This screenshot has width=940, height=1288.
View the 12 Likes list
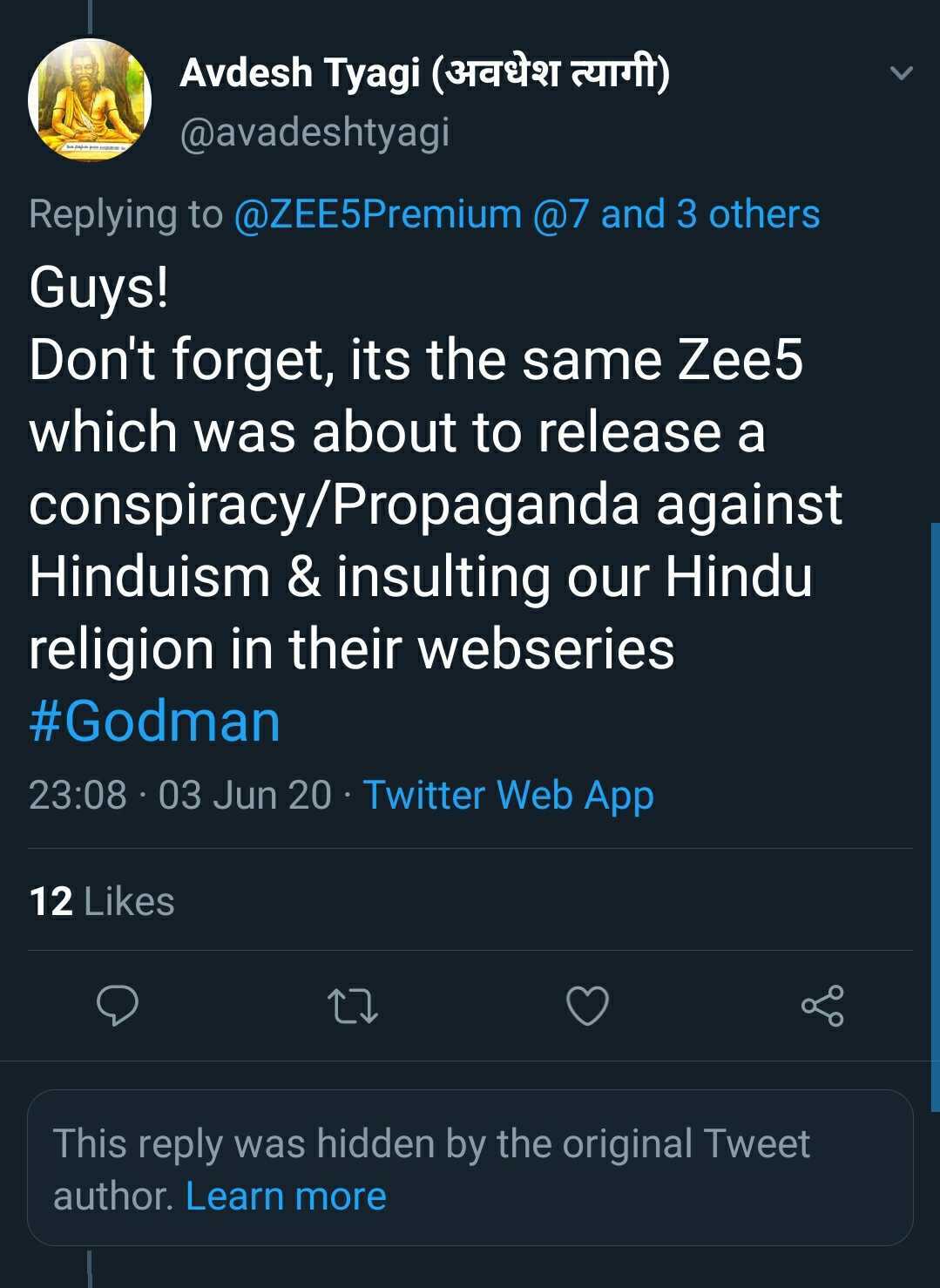pos(102,902)
